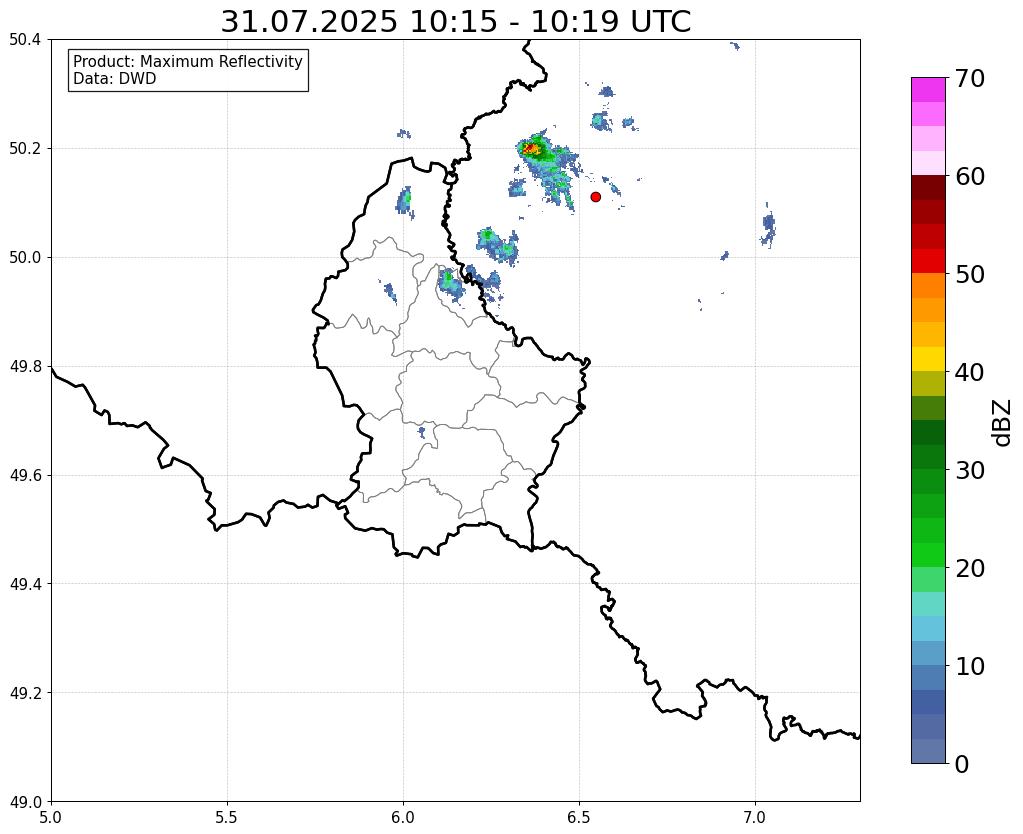1023x834 pixels.
Task: Click the radar echo northwest inside Luxembourg border
Action: click(x=405, y=201)
